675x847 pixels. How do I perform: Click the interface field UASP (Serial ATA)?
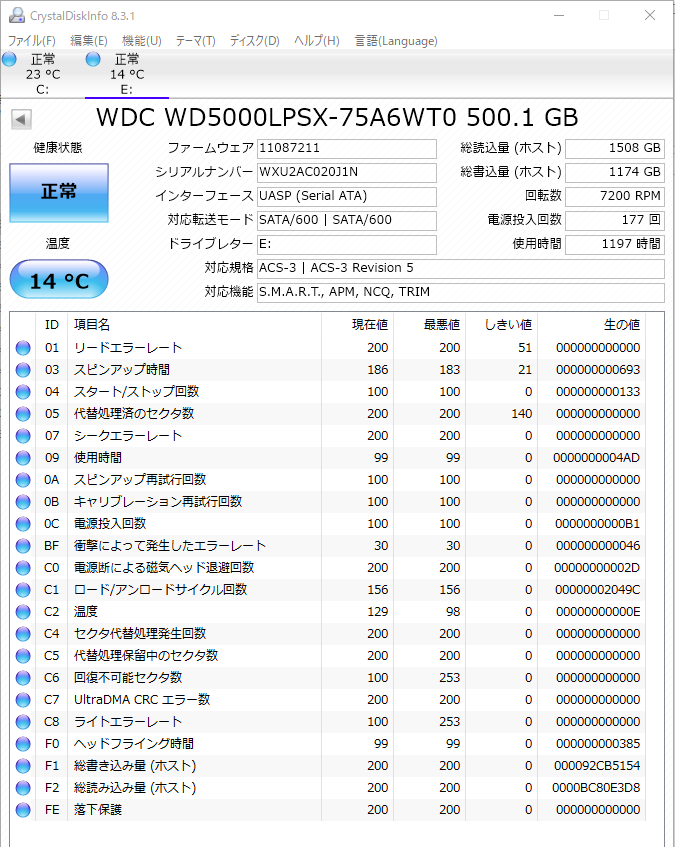pos(347,197)
